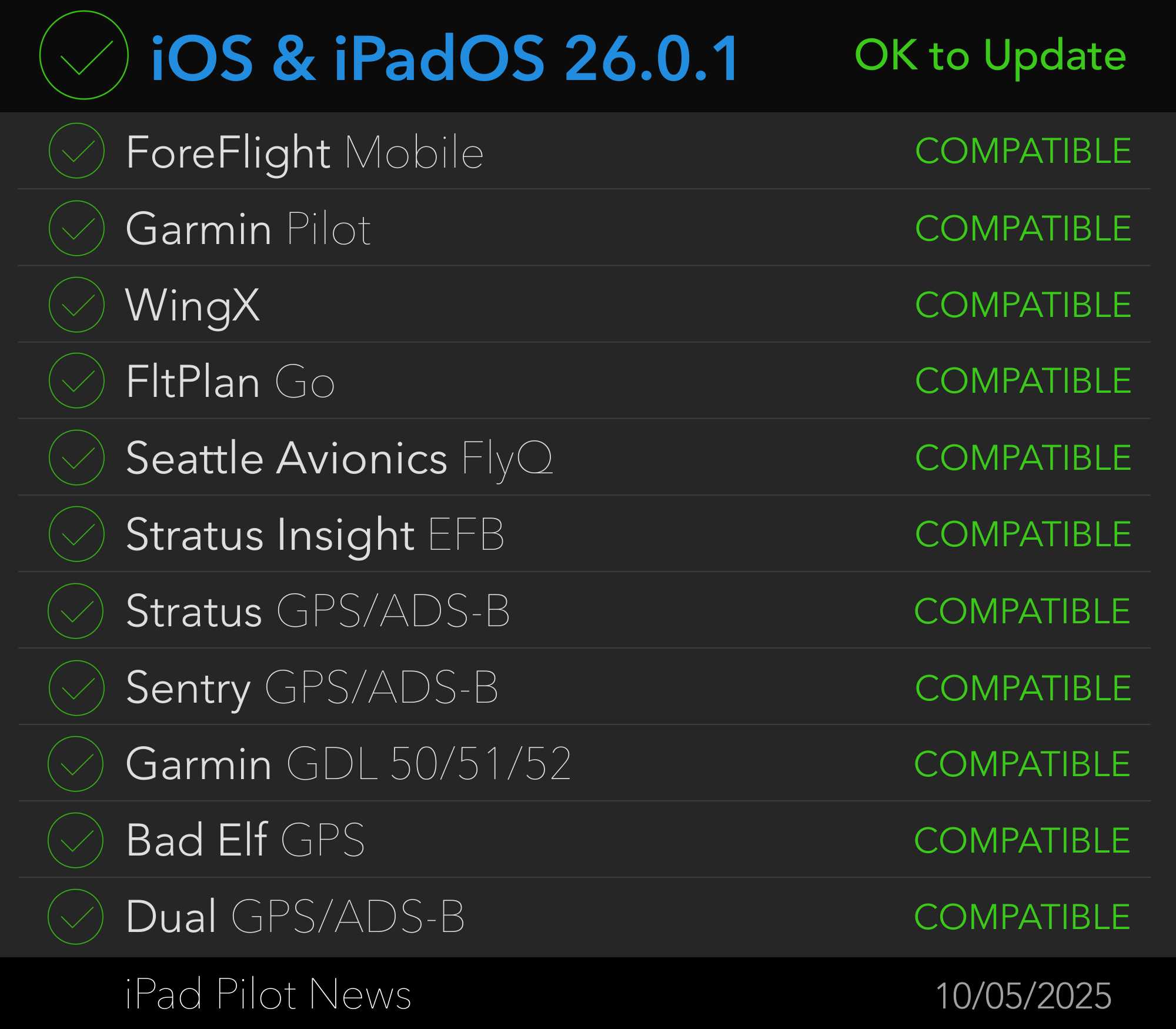The image size is (1176, 1029).
Task: Click the Garmin Pilot checkmark circle
Action: (77, 228)
